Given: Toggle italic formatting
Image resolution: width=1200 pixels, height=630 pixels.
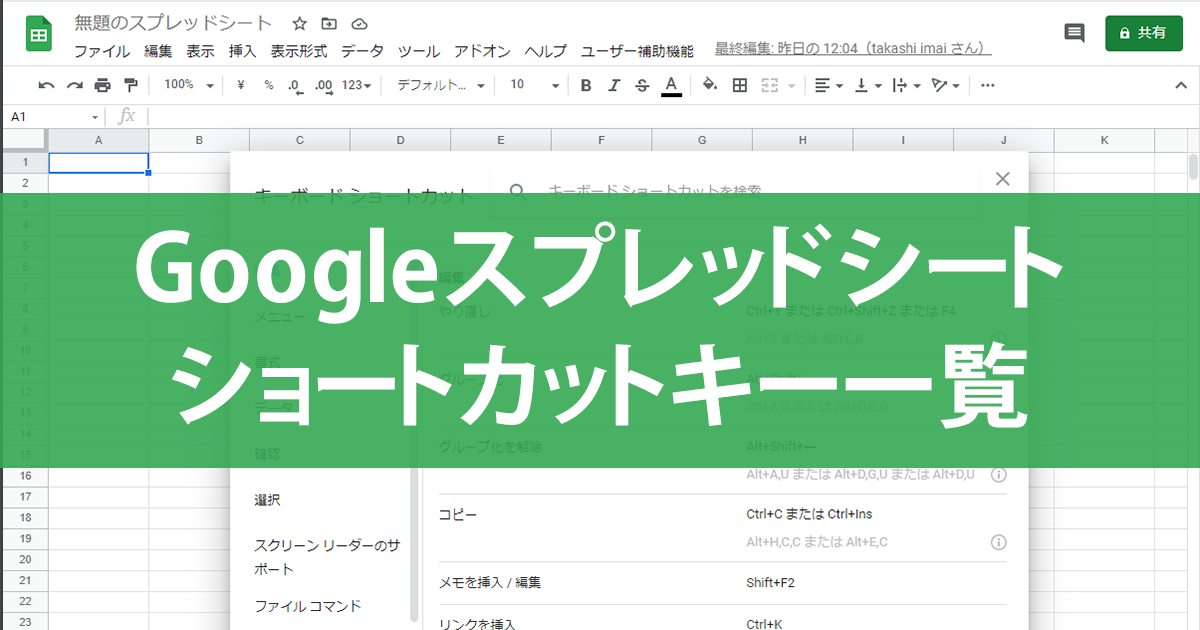Looking at the screenshot, I should [614, 86].
